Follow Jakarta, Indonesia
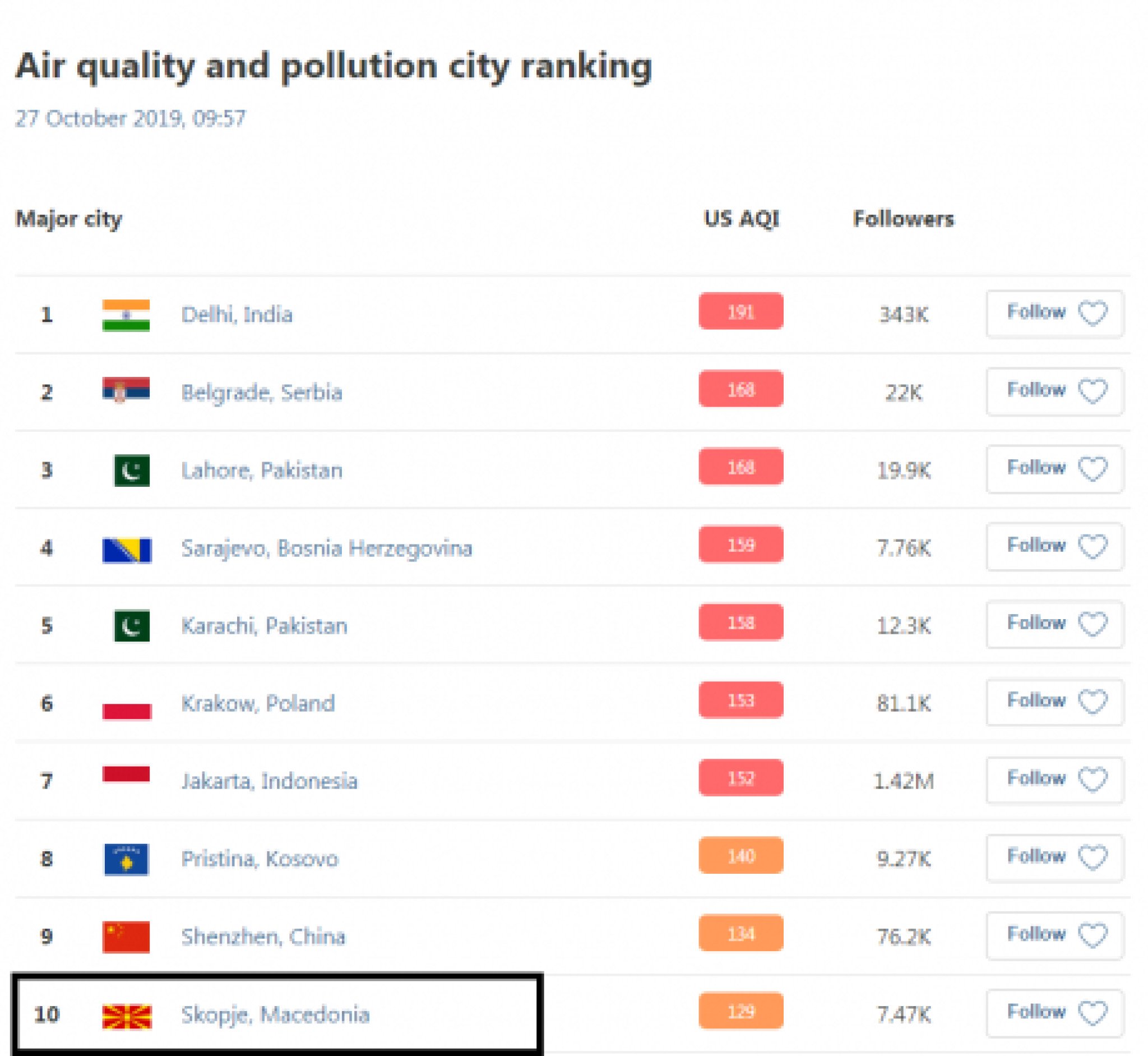The height and width of the screenshot is (1056, 1148). tap(1054, 780)
